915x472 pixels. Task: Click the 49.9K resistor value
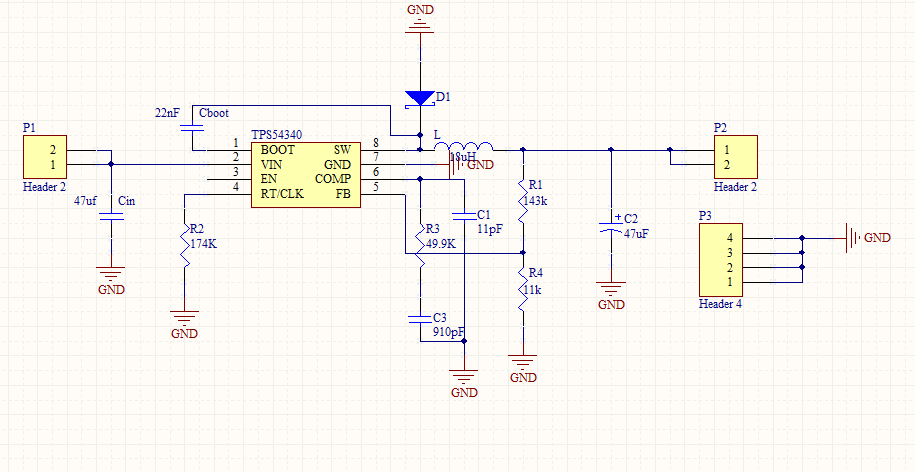[441, 244]
